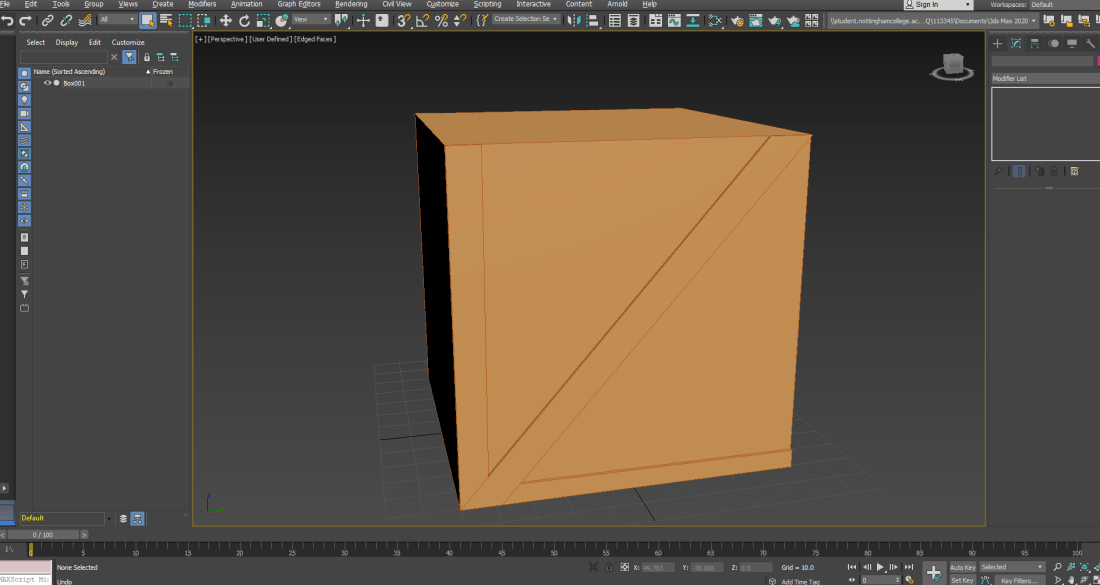Toggle the Angle Snap icon
The width and height of the screenshot is (1100, 585).
tap(423, 20)
